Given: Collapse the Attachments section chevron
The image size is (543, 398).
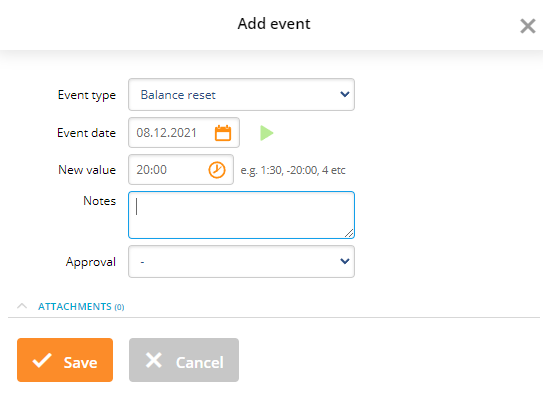Looking at the screenshot, I should 22,306.
